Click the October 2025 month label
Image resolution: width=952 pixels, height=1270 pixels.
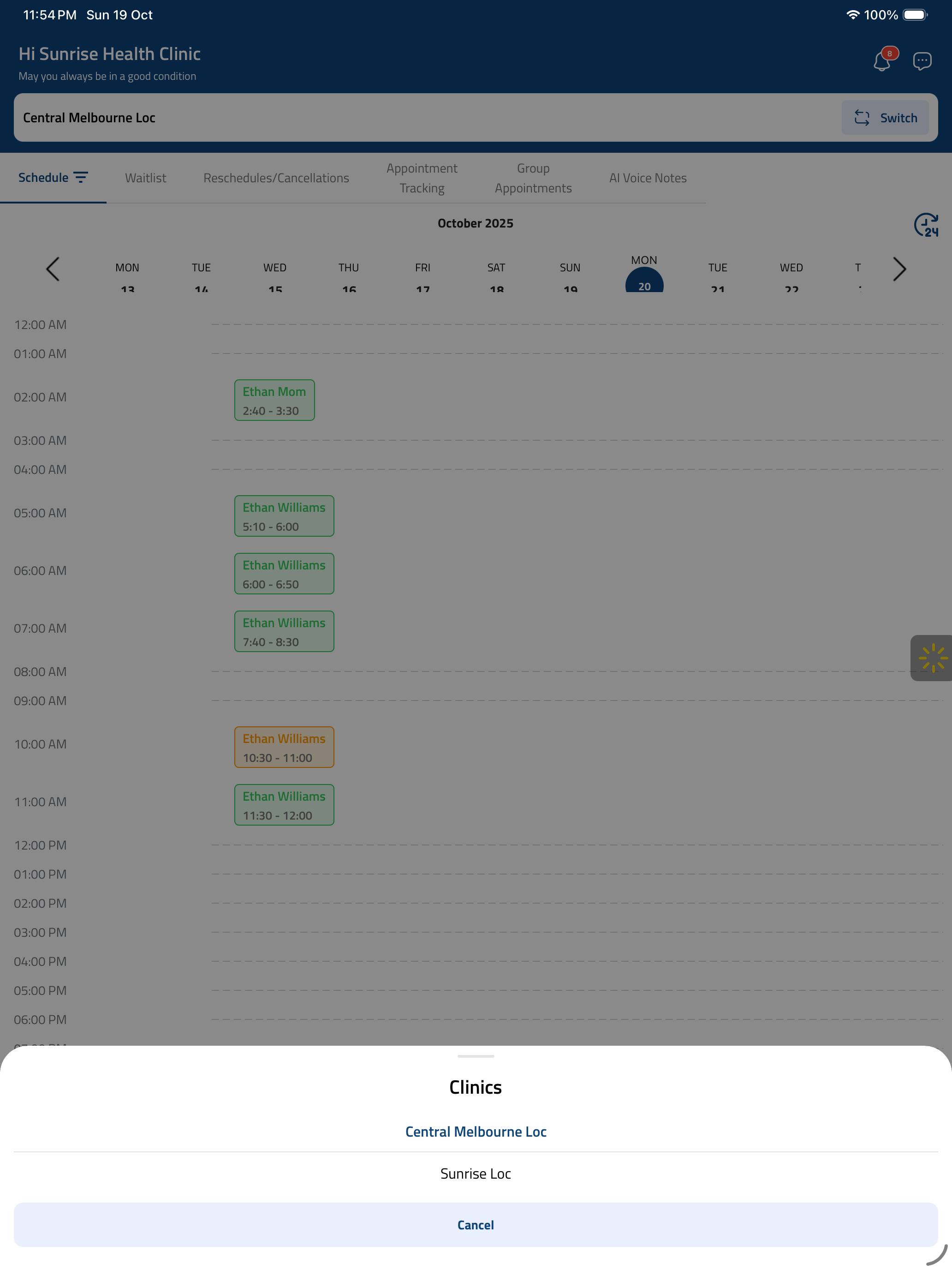(x=476, y=223)
